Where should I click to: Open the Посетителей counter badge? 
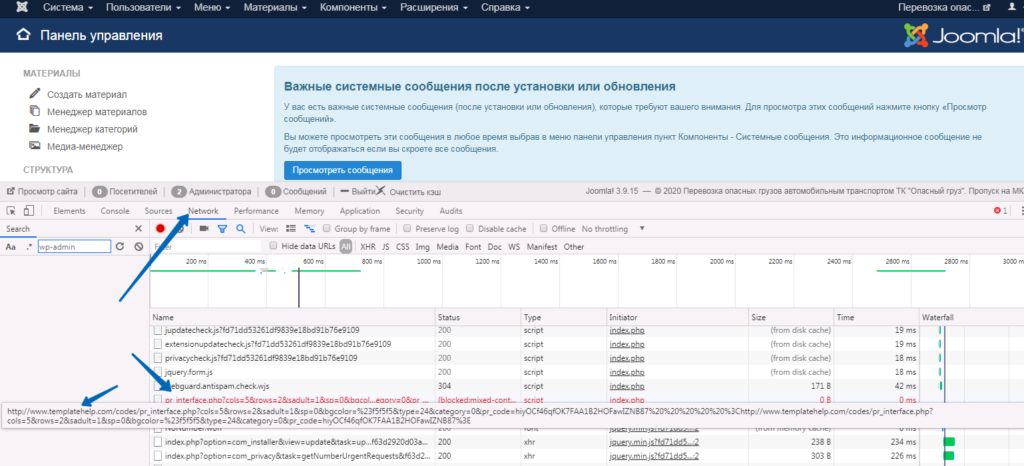pos(100,192)
